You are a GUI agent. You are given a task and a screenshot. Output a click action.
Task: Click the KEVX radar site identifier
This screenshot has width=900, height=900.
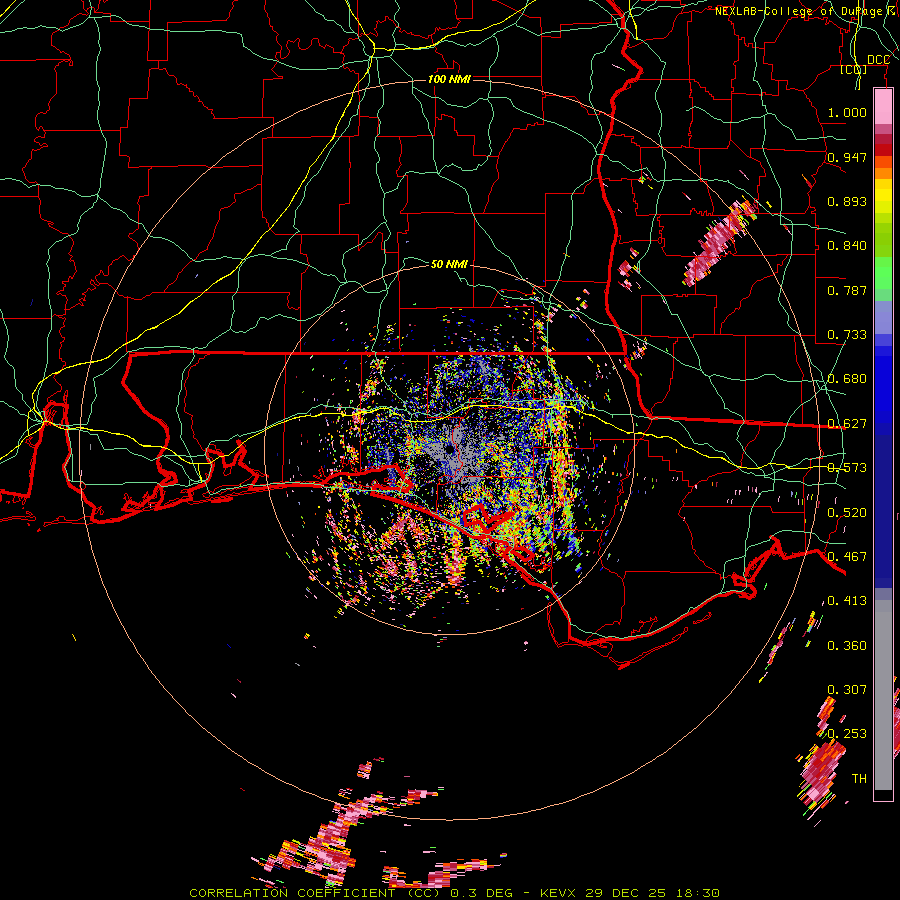[560, 893]
